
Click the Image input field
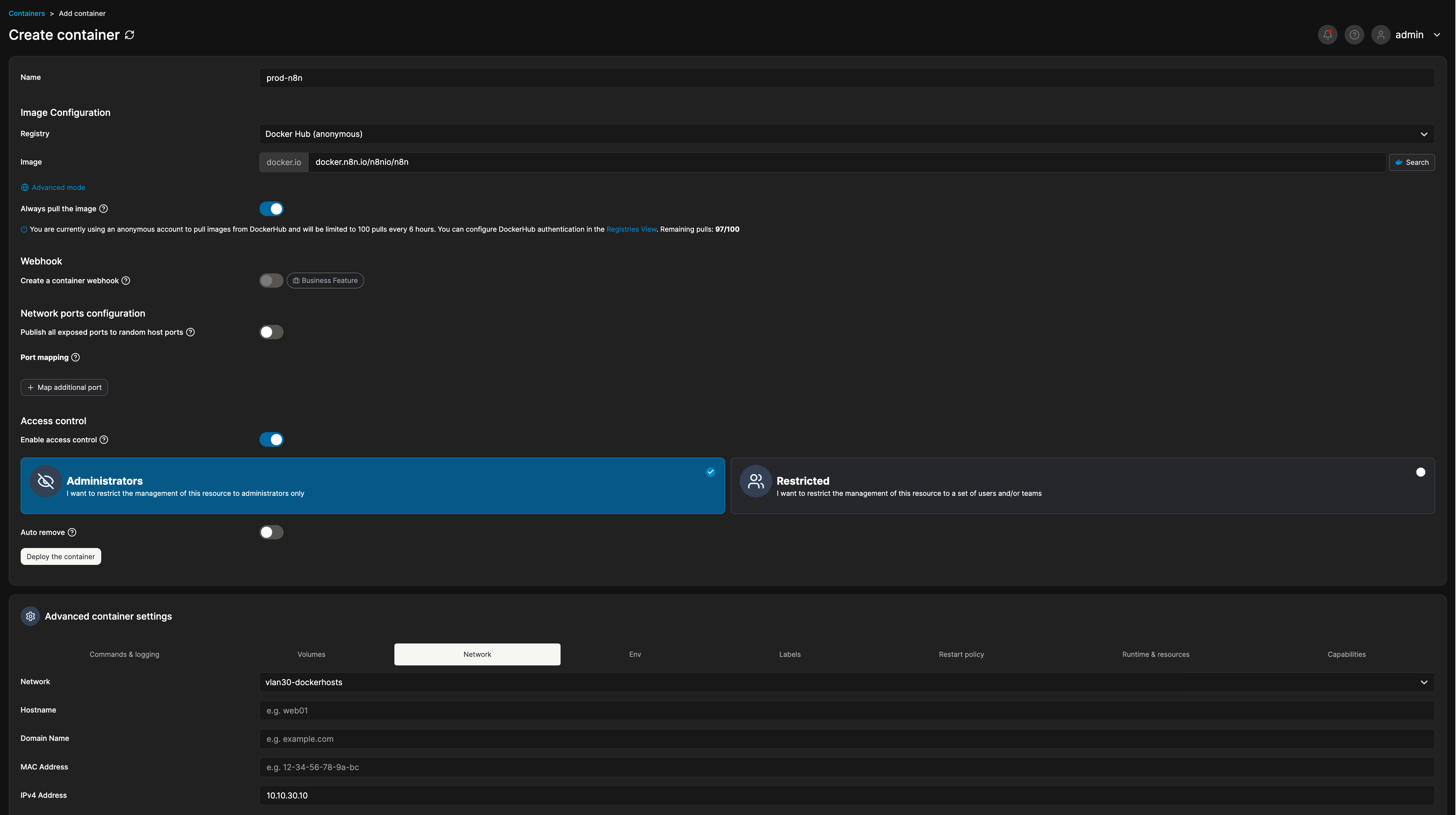point(847,162)
